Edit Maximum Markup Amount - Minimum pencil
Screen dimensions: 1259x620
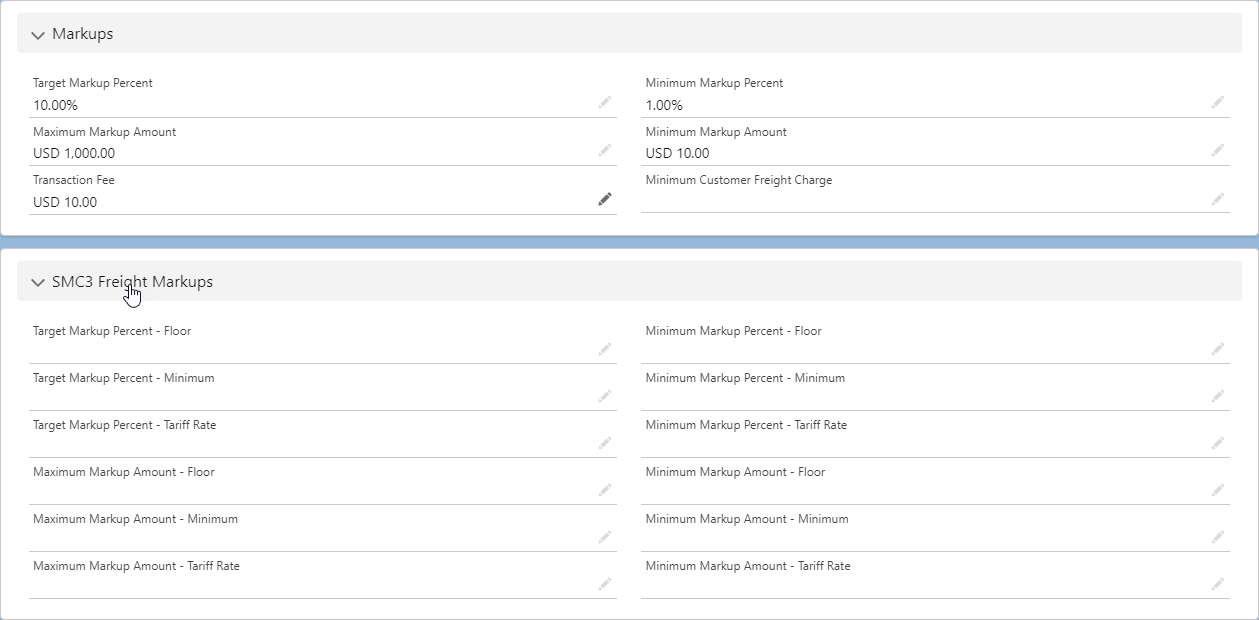click(605, 537)
